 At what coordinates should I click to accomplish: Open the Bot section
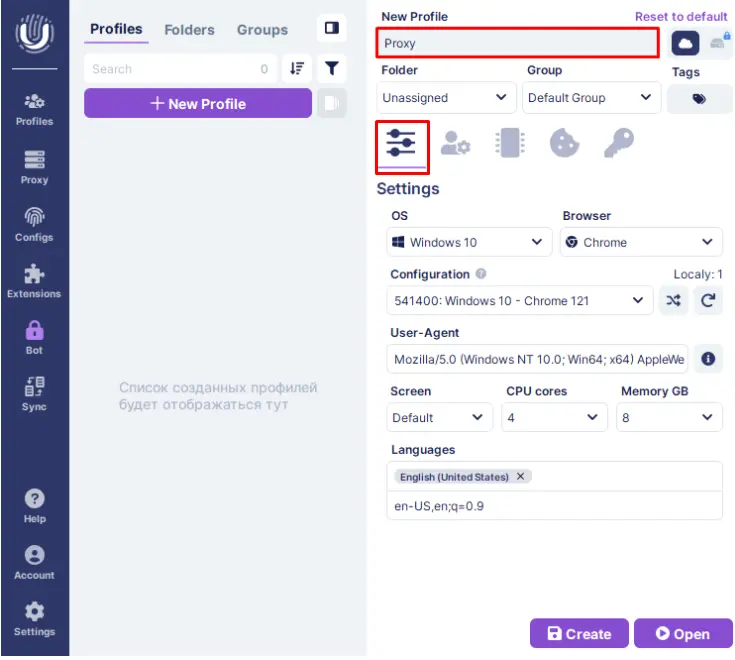click(34, 337)
